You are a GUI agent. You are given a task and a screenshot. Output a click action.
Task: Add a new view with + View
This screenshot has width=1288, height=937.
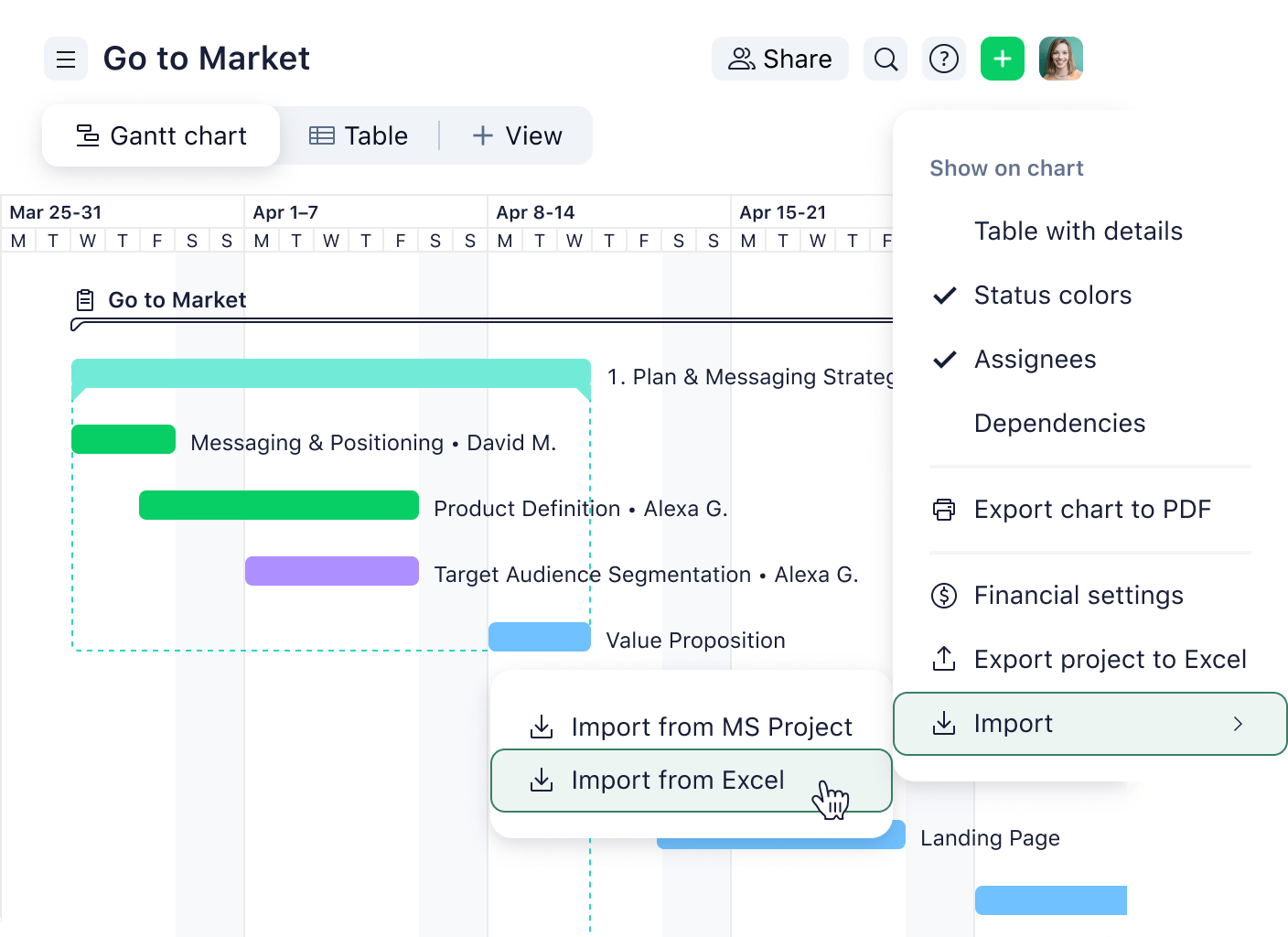pyautogui.click(x=518, y=136)
